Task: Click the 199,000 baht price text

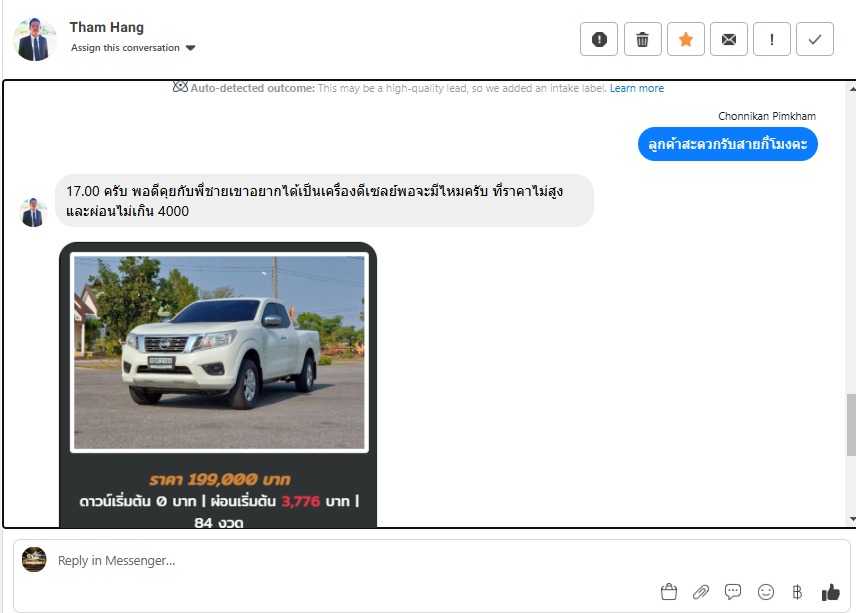Action: [219, 480]
